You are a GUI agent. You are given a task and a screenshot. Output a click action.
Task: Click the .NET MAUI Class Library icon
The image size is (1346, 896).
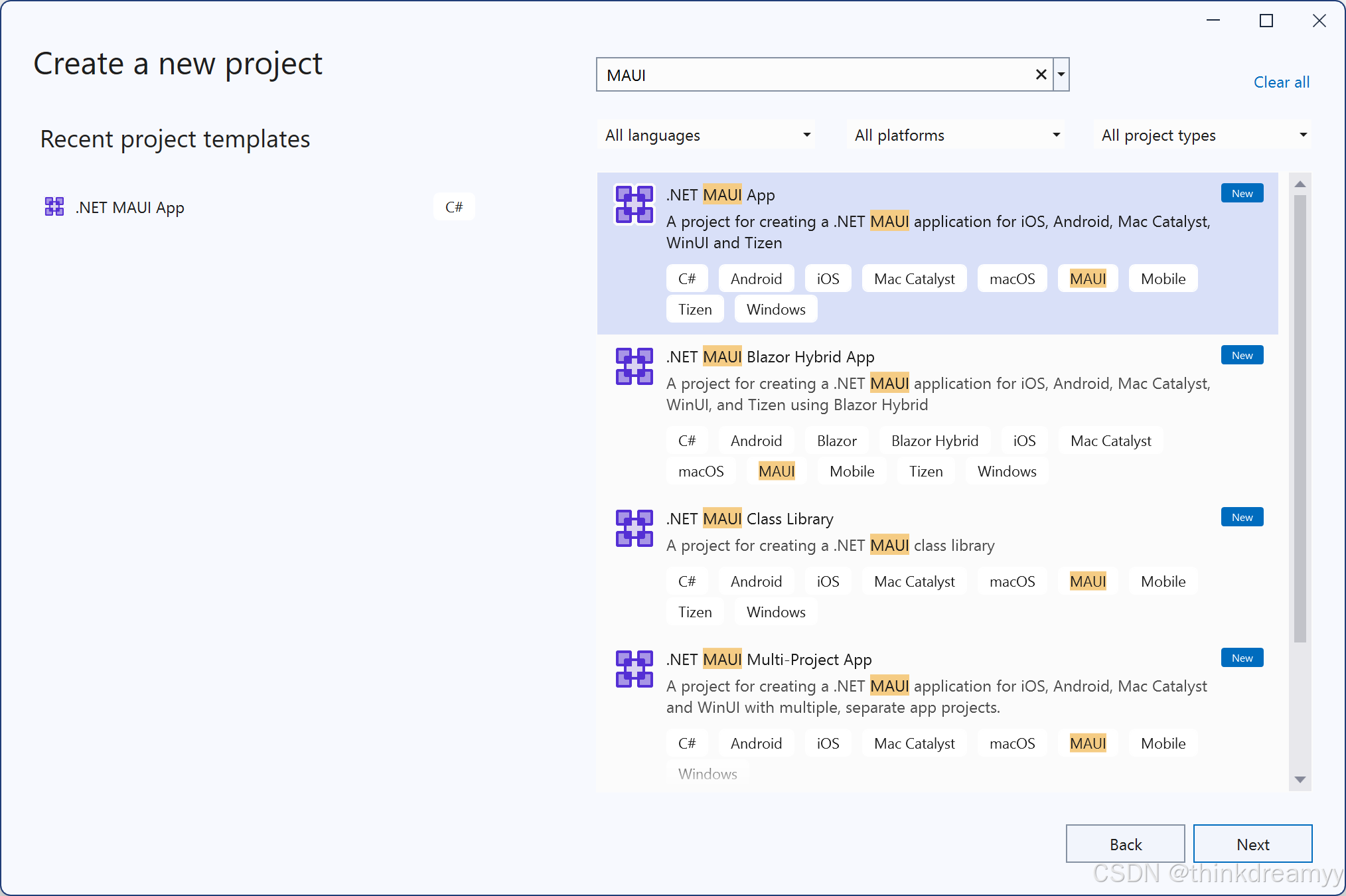click(635, 528)
